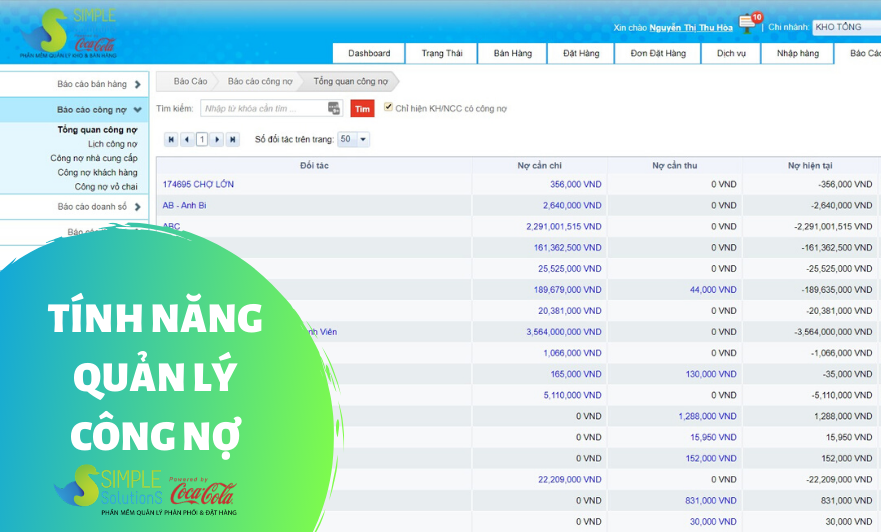Viewport: 881px width, 532px height.
Task: Click the 'Nợ cần chi' column header
Action: click(539, 165)
